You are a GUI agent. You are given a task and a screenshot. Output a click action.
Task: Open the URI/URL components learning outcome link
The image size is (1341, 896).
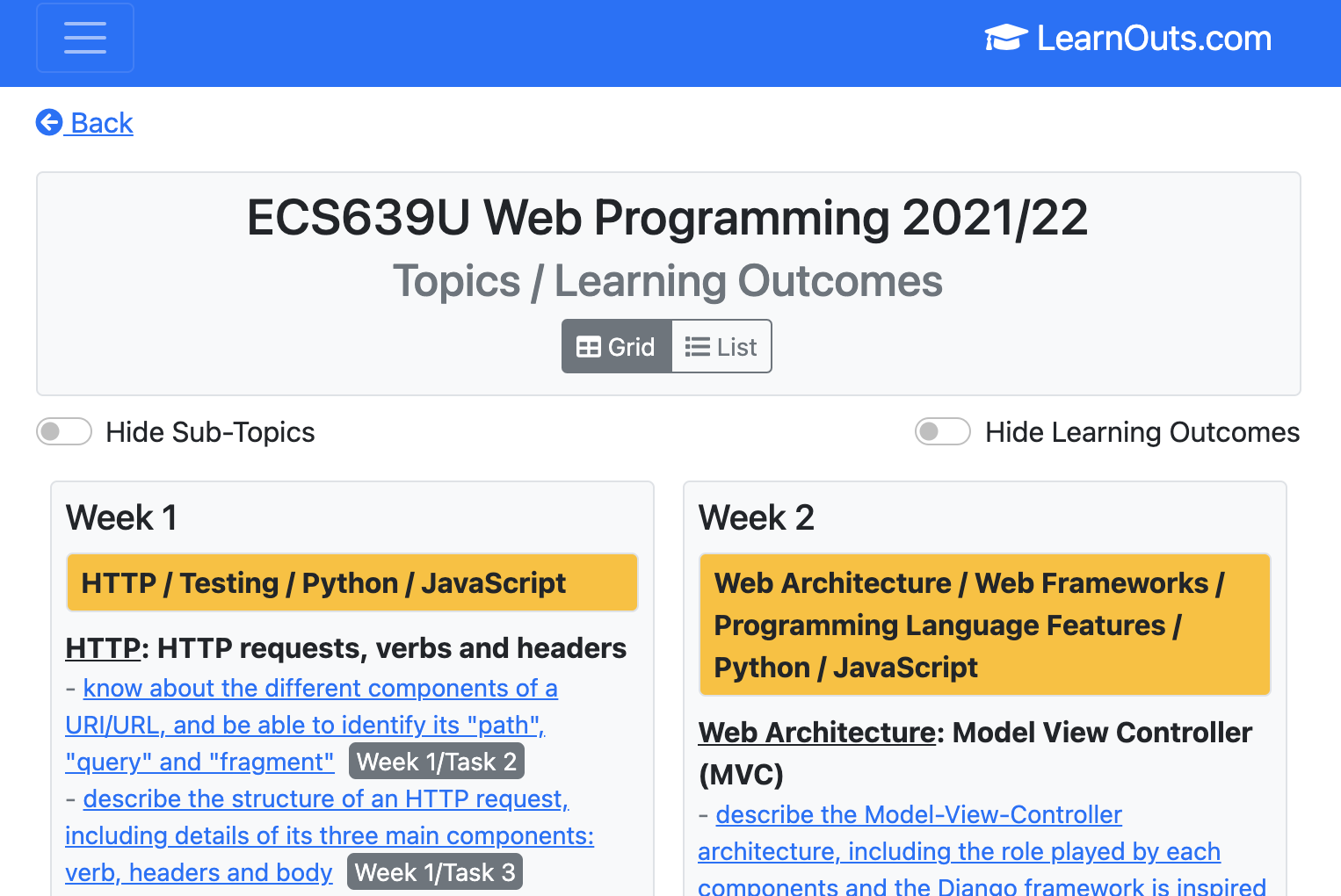click(312, 724)
